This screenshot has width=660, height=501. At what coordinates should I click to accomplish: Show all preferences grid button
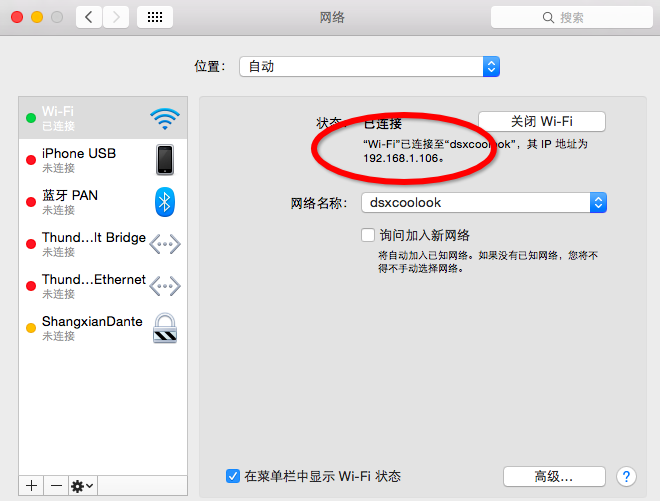tap(155, 17)
